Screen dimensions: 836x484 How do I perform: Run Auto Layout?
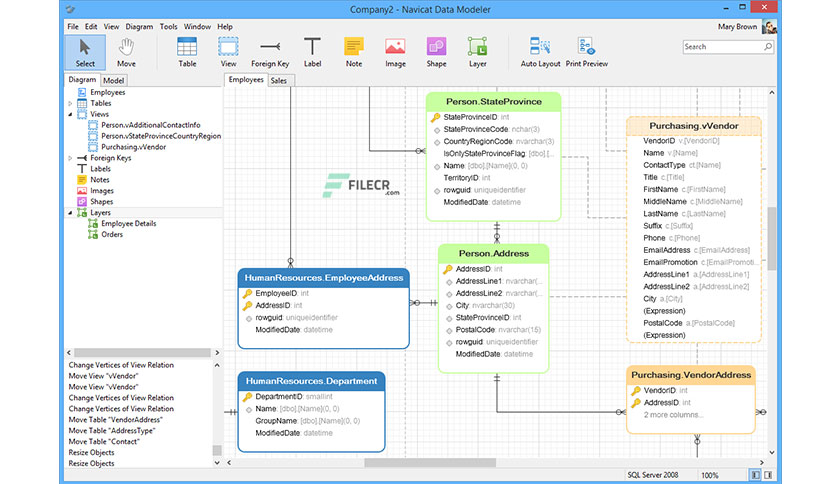pos(540,52)
